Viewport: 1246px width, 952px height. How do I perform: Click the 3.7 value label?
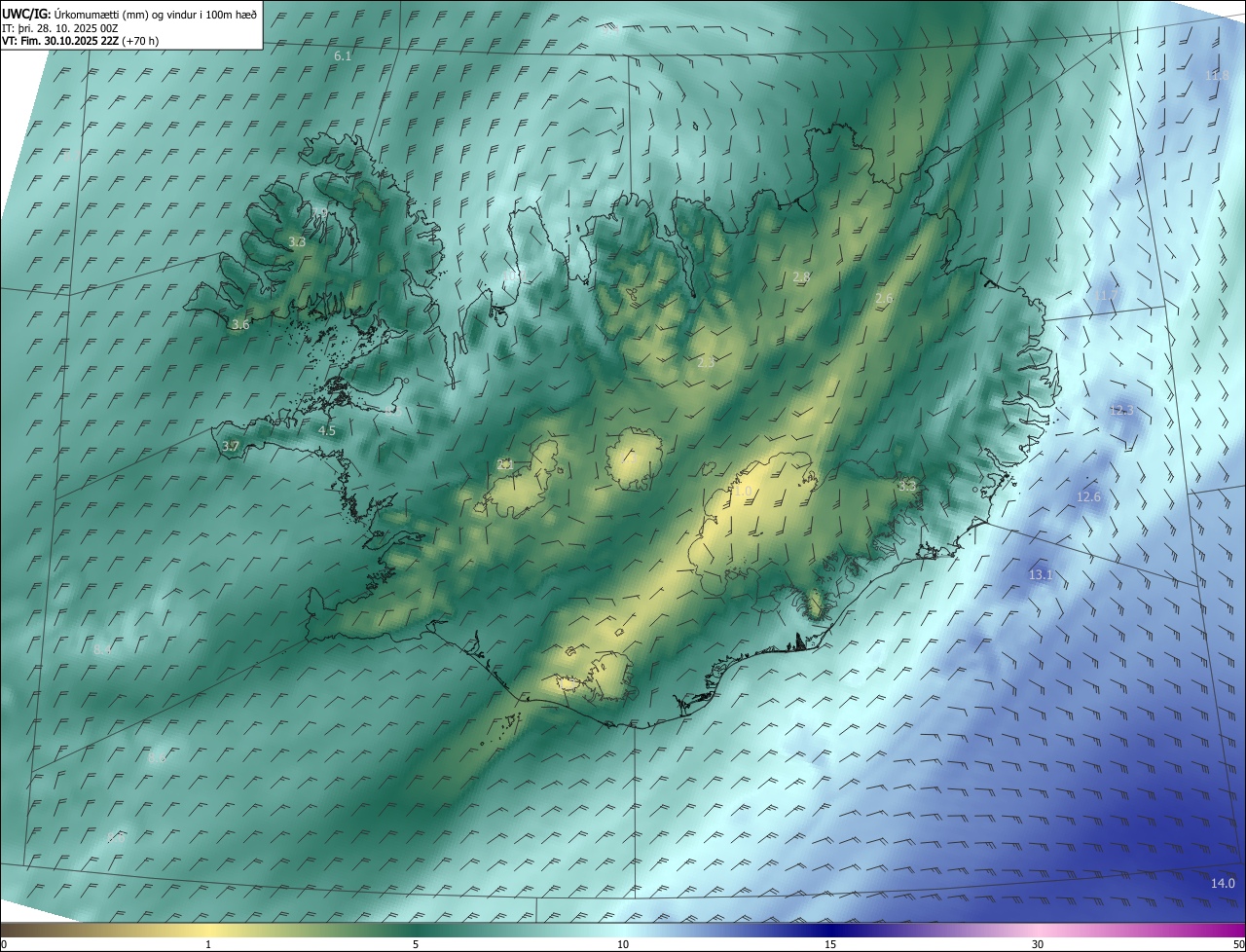click(x=230, y=446)
